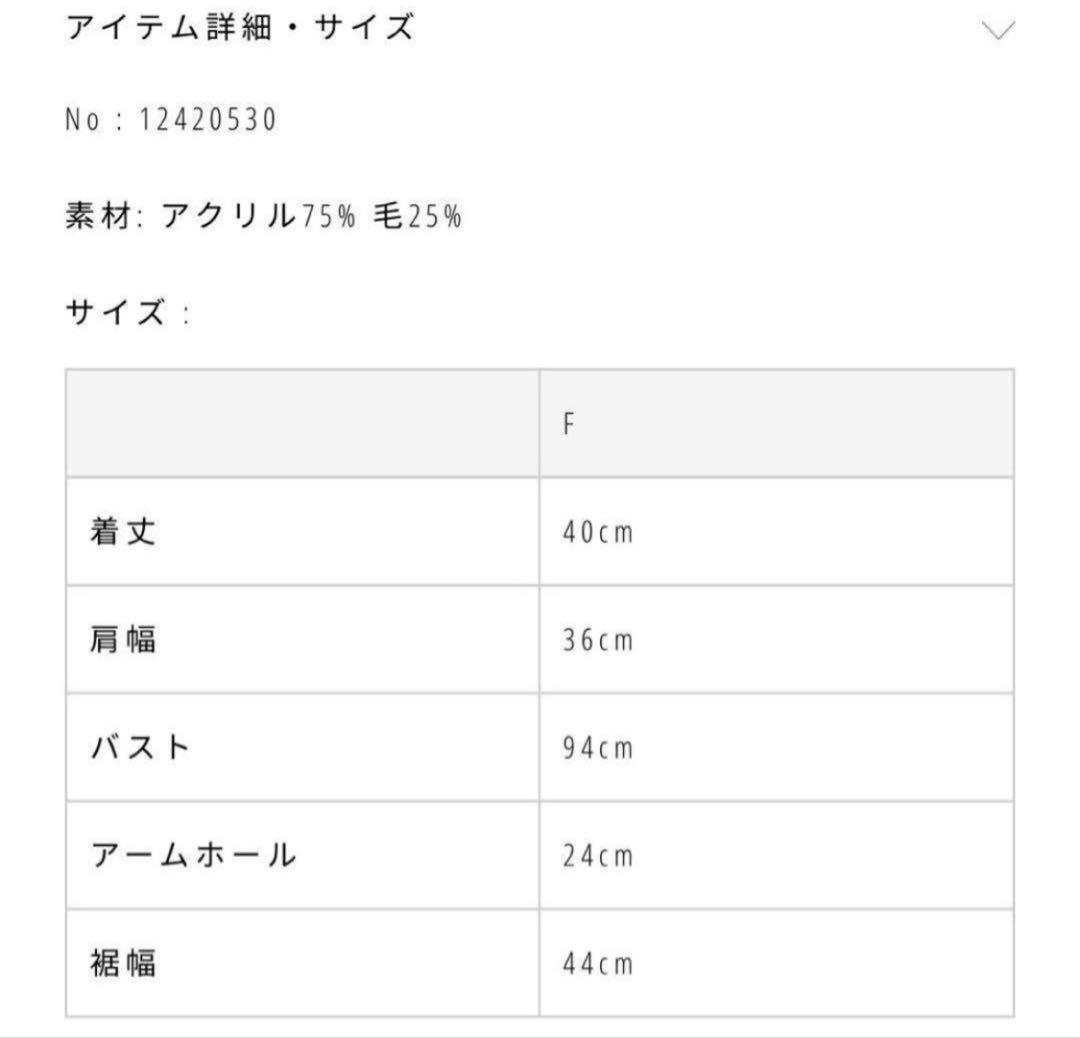Click the 94cm bust value
The image size is (1080, 1038).
click(x=597, y=748)
